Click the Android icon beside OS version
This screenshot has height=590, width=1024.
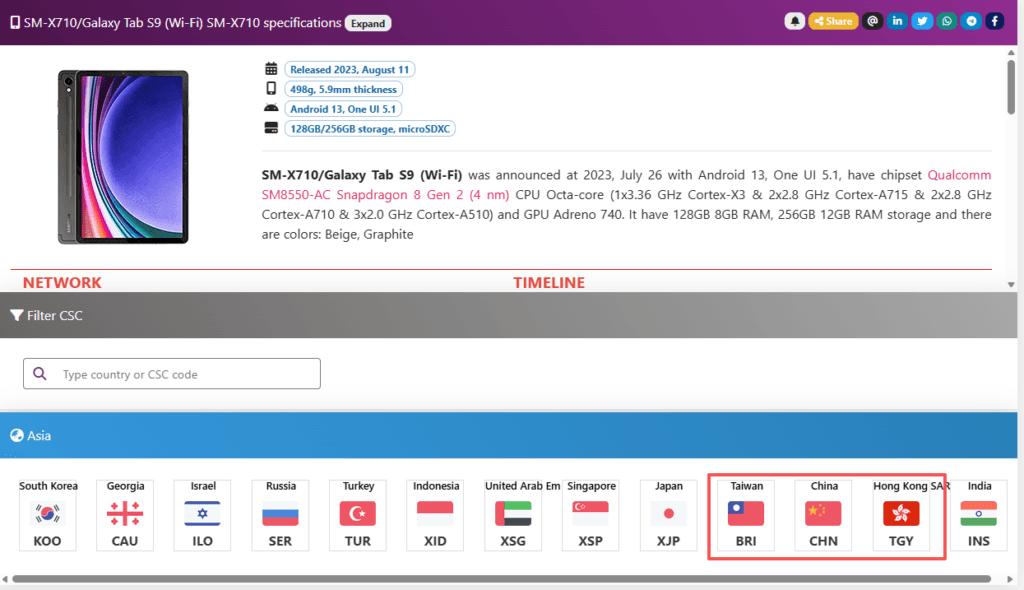(x=271, y=108)
